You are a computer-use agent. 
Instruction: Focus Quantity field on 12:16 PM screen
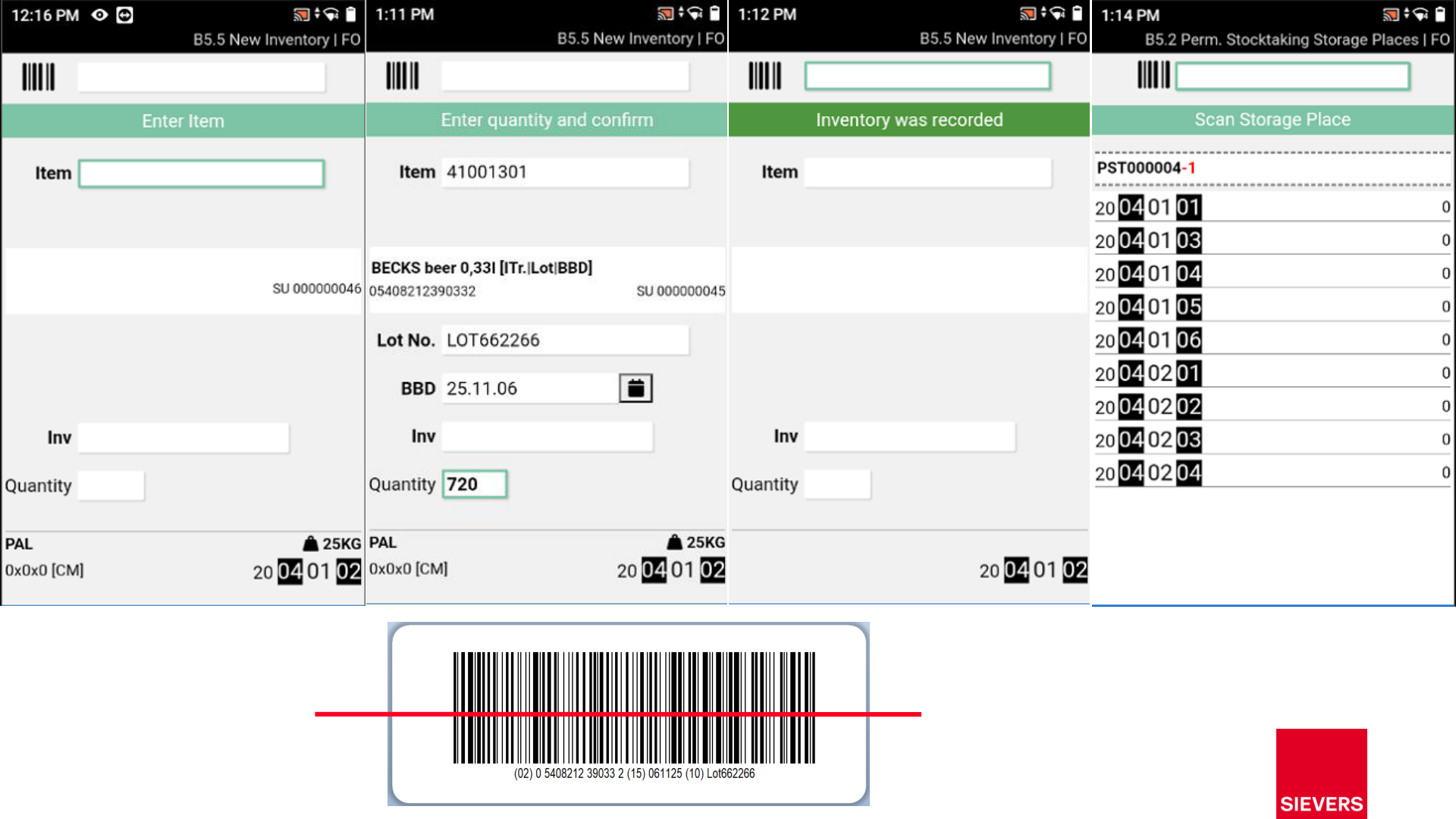[x=111, y=485]
